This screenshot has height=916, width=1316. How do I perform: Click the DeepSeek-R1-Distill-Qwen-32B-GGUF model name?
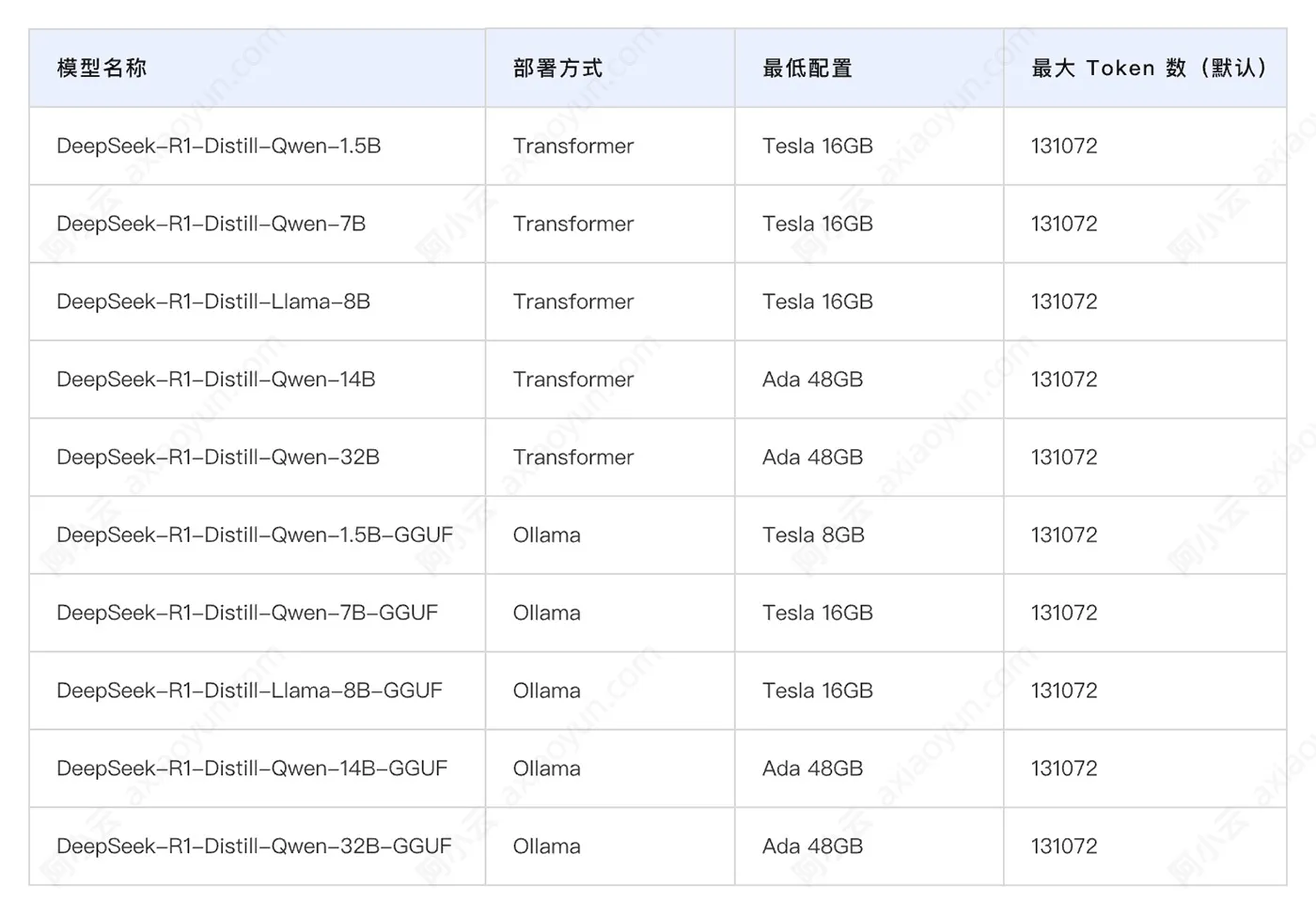pos(254,846)
